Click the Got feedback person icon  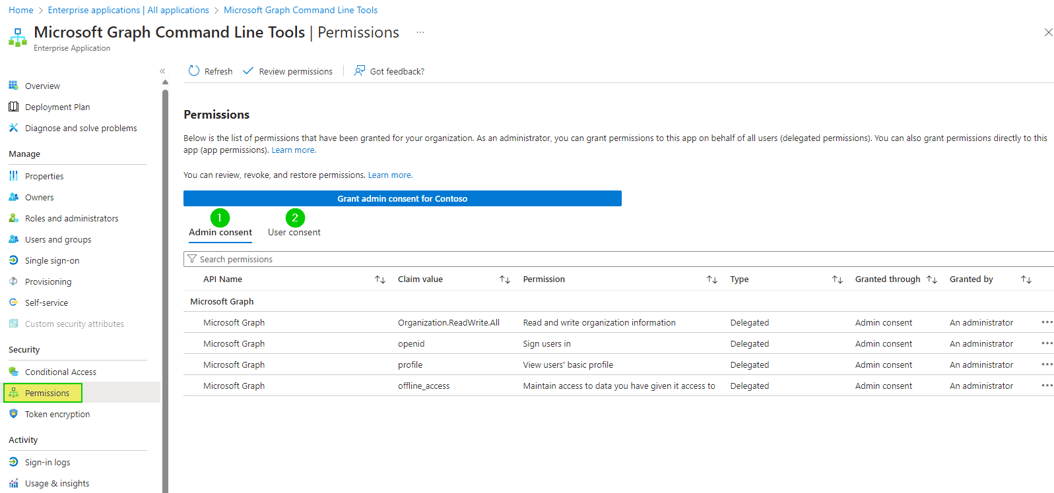(360, 71)
